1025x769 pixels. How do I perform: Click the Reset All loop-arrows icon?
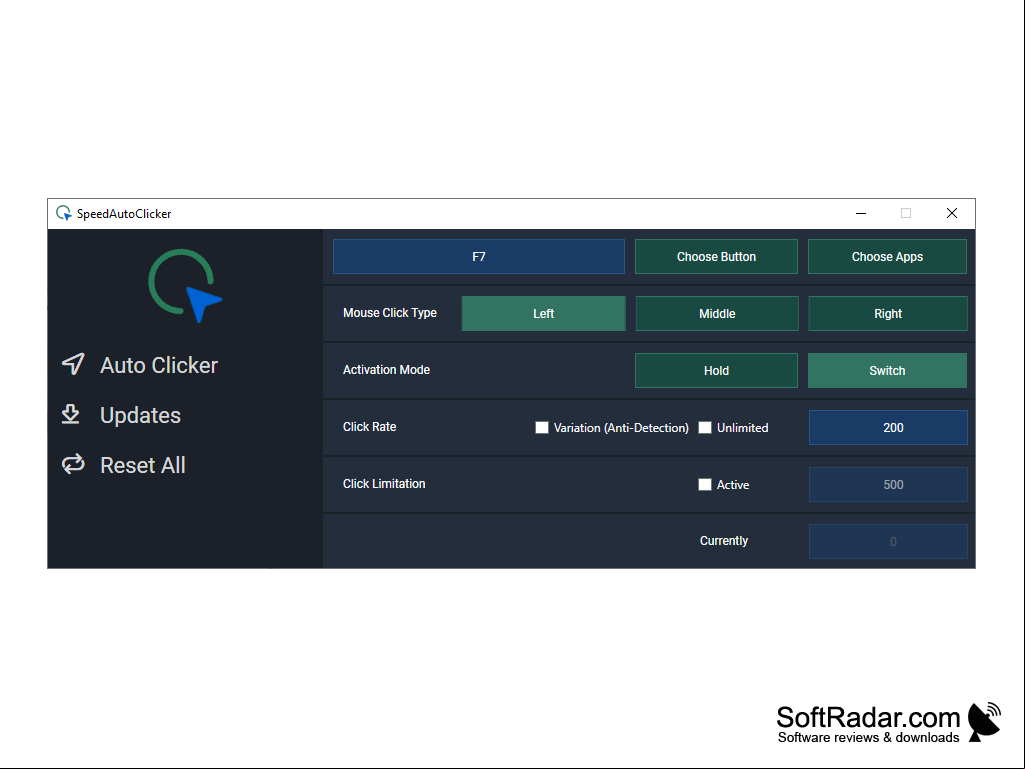coord(73,464)
